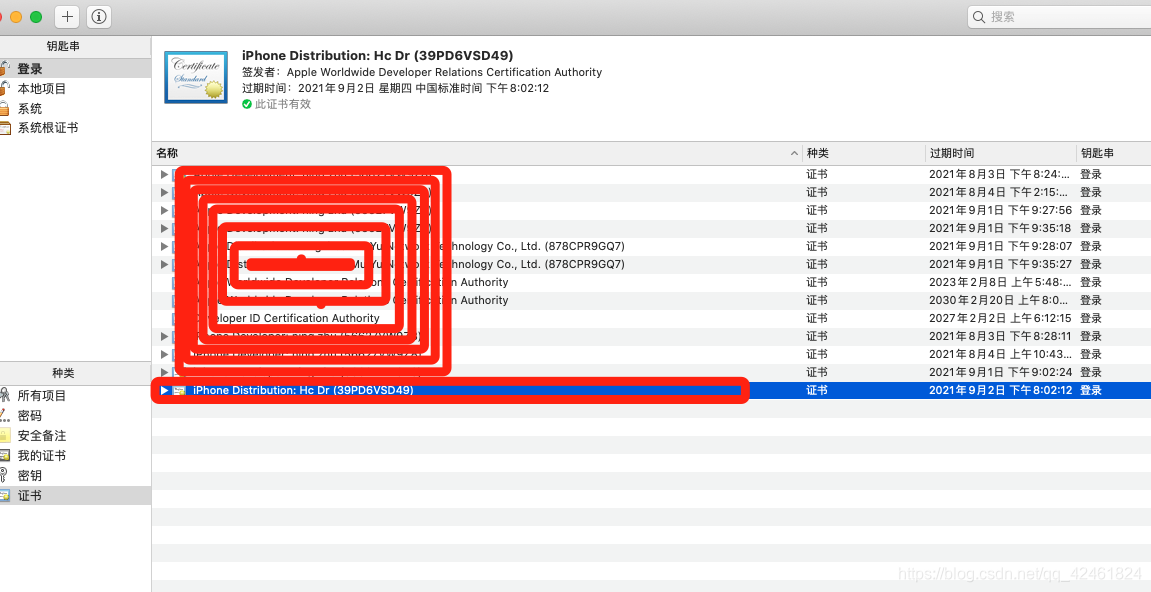Screen dimensions: 1151x592
Task: Click the 证书 category certificate icon
Action: click(x=4, y=496)
